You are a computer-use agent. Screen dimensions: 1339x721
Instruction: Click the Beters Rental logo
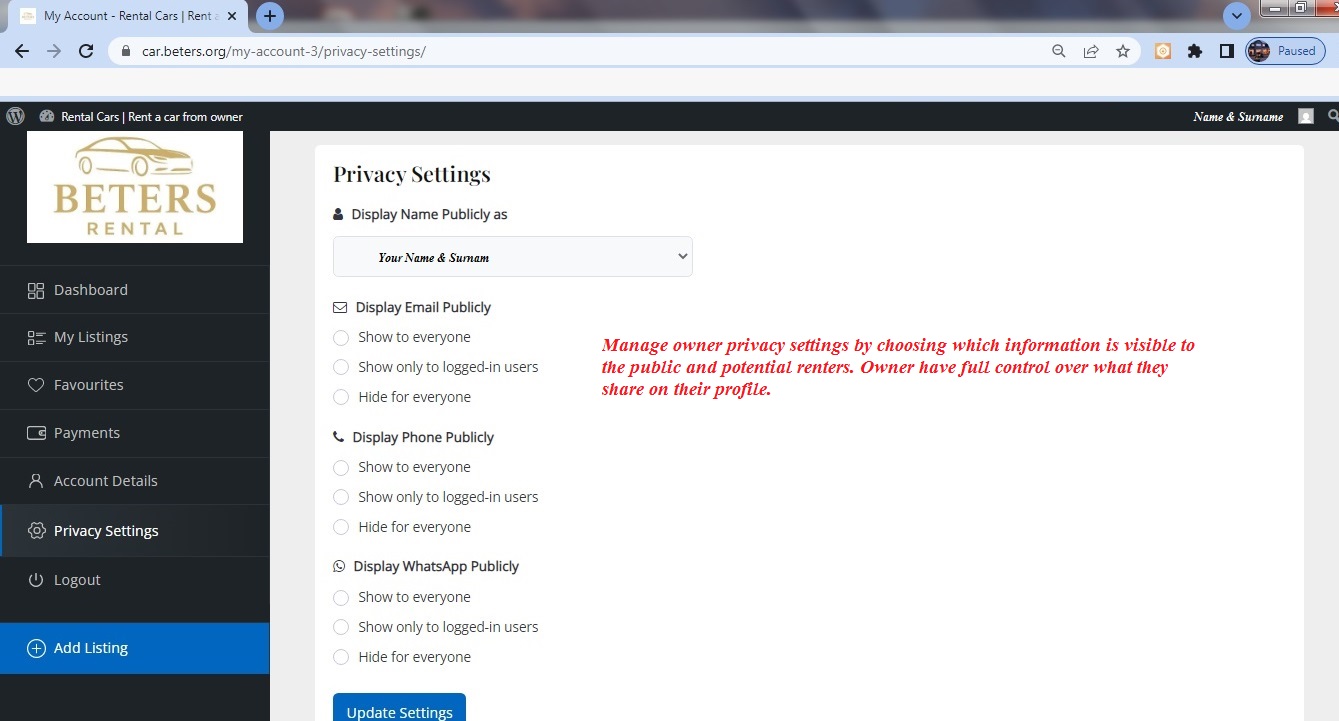[x=135, y=187]
